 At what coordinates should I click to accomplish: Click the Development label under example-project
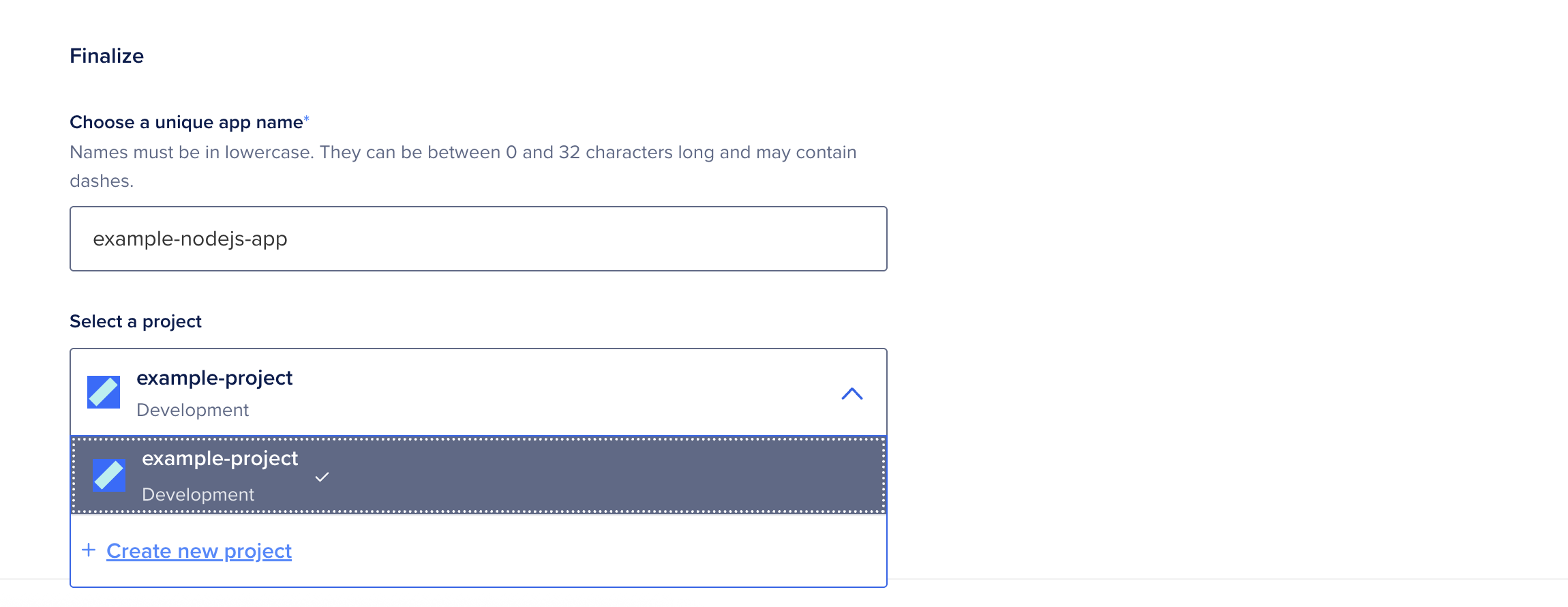193,409
